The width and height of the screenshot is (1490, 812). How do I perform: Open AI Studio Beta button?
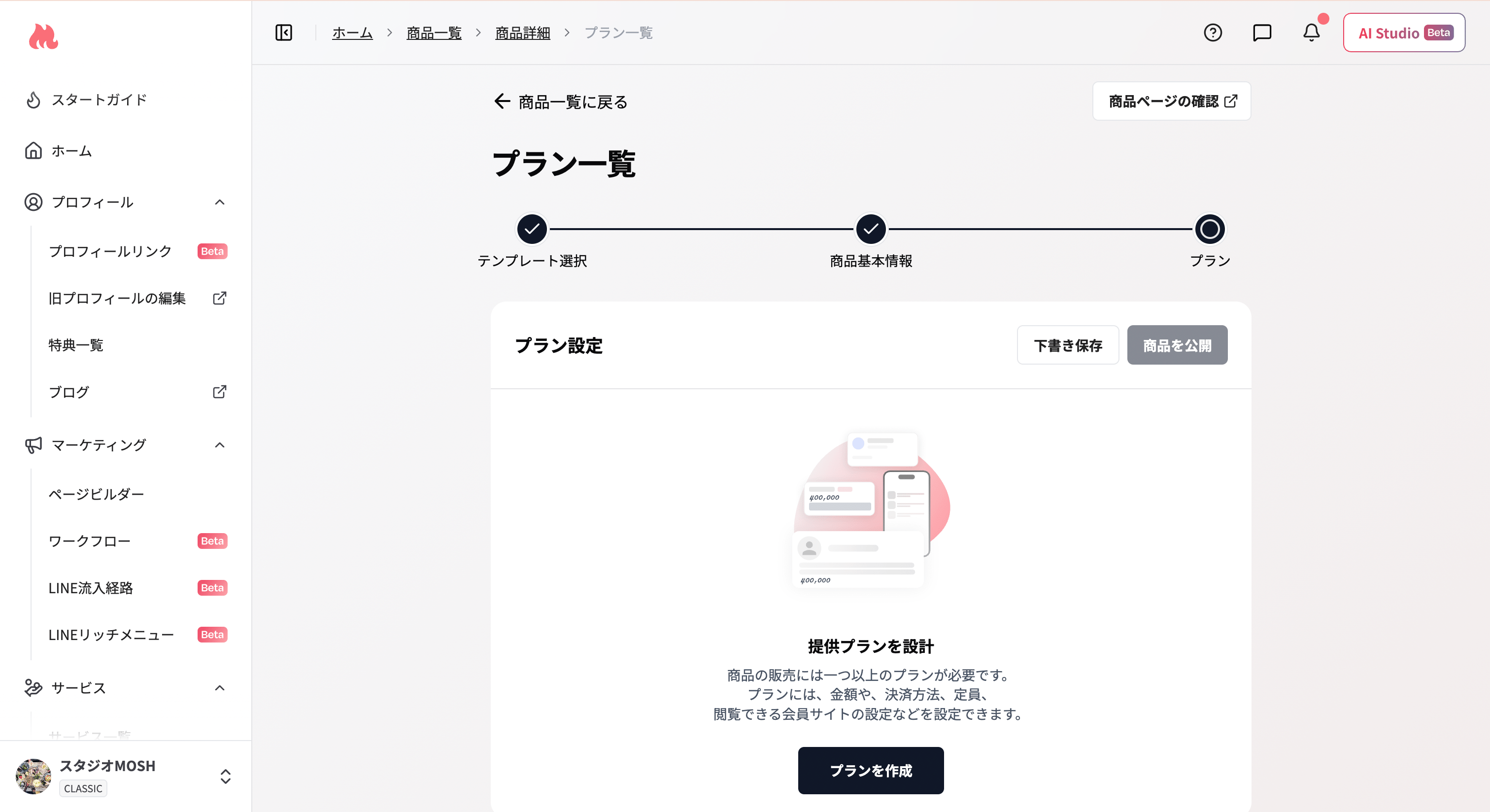point(1404,33)
